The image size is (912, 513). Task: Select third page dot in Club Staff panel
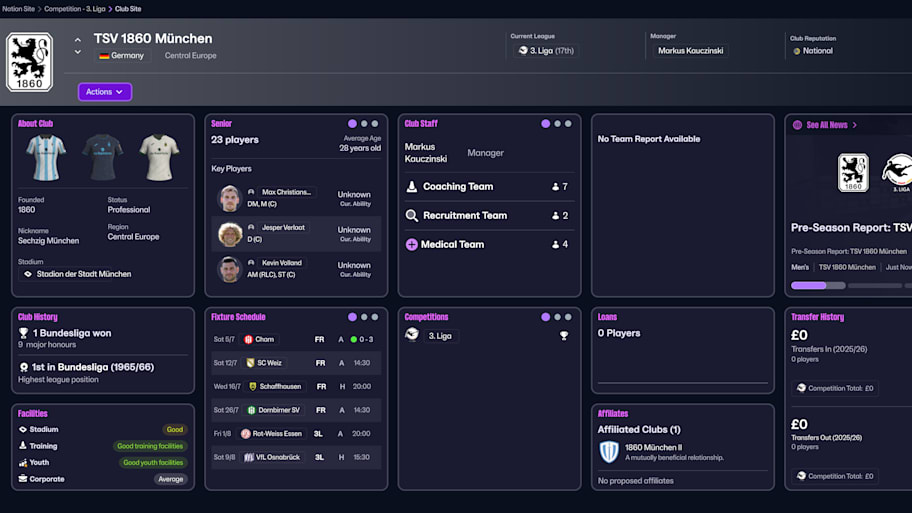[568, 124]
